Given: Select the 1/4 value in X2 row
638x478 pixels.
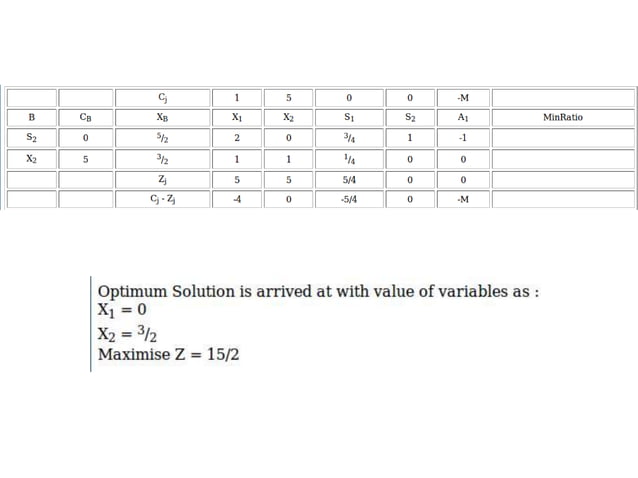Looking at the screenshot, I should pyautogui.click(x=349, y=159).
